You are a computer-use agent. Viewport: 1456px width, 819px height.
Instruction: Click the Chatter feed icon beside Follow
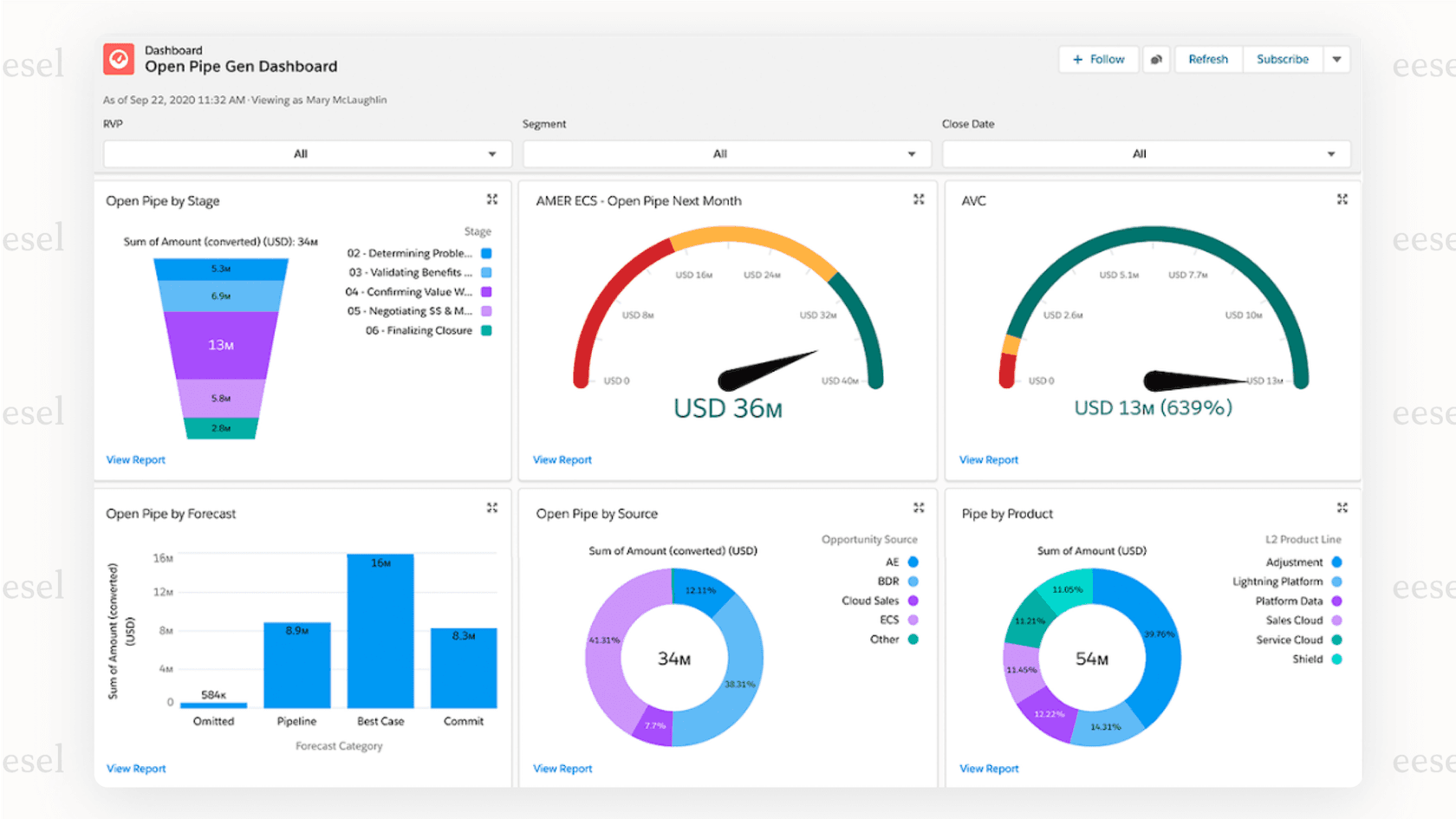[1156, 59]
